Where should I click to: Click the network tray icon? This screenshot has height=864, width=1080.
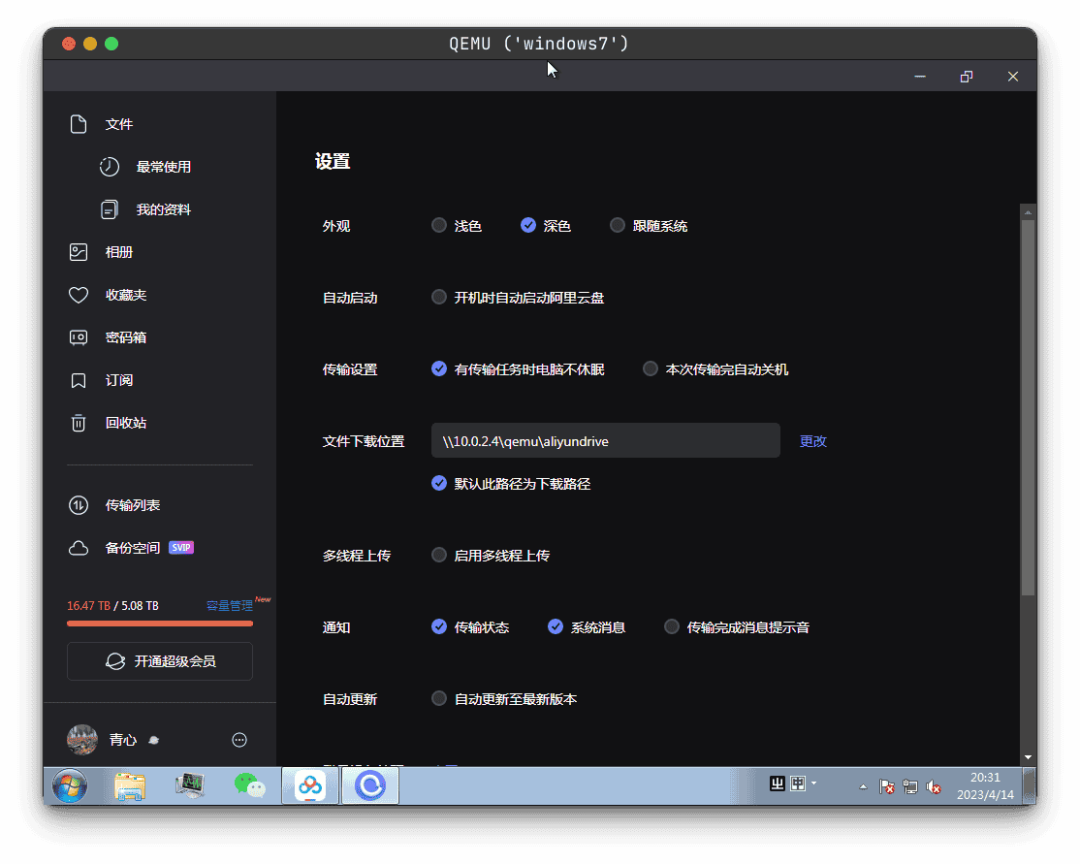click(911, 787)
